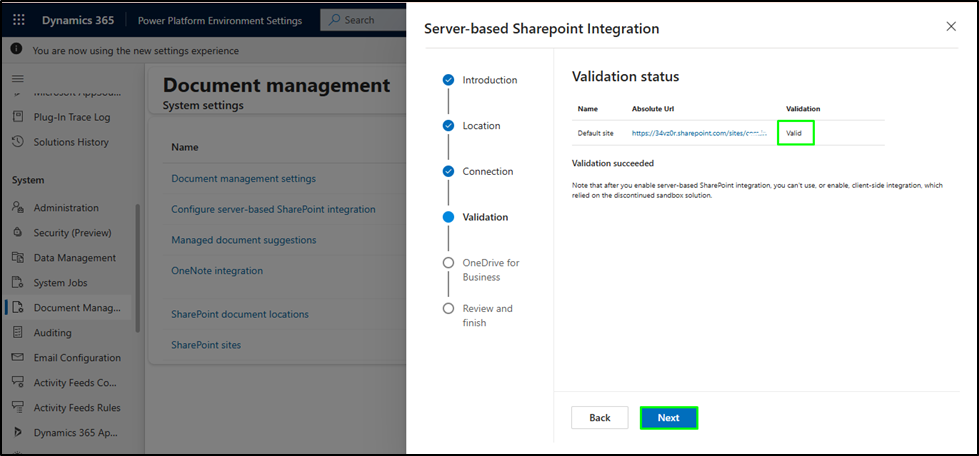Click the hamburger menu icon in sidebar
The width and height of the screenshot is (979, 456).
pos(17,77)
